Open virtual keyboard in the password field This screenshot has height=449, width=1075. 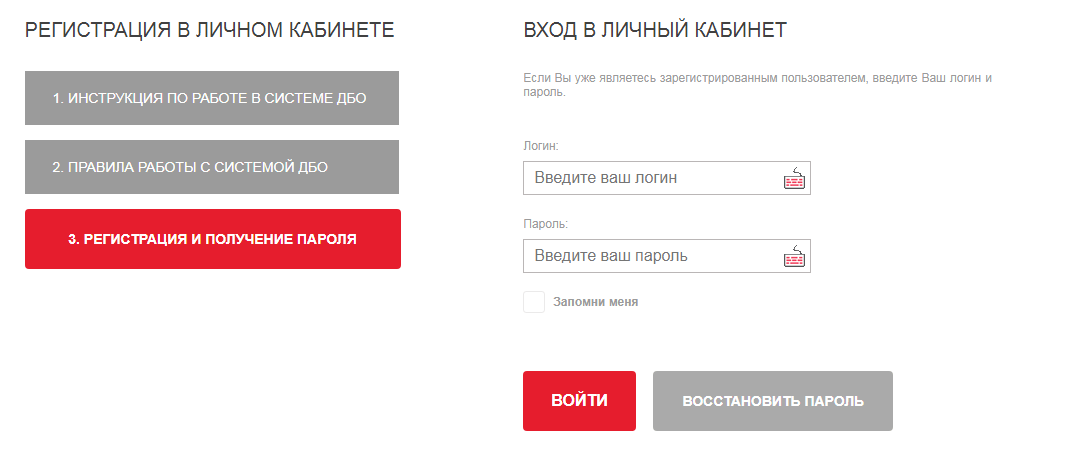click(x=794, y=257)
